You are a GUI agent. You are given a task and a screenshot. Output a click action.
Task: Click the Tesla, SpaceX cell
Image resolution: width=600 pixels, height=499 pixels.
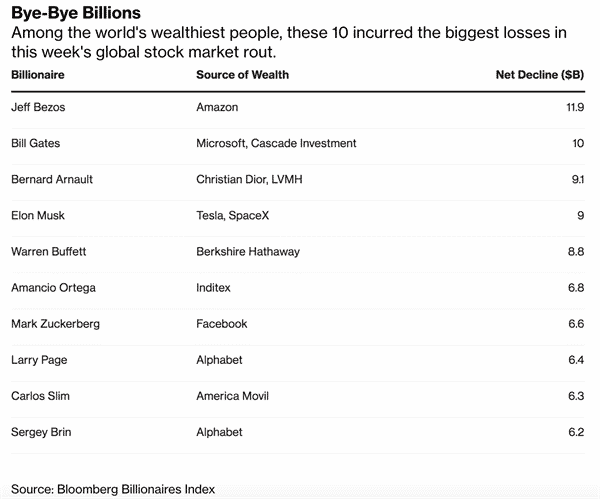tap(233, 215)
